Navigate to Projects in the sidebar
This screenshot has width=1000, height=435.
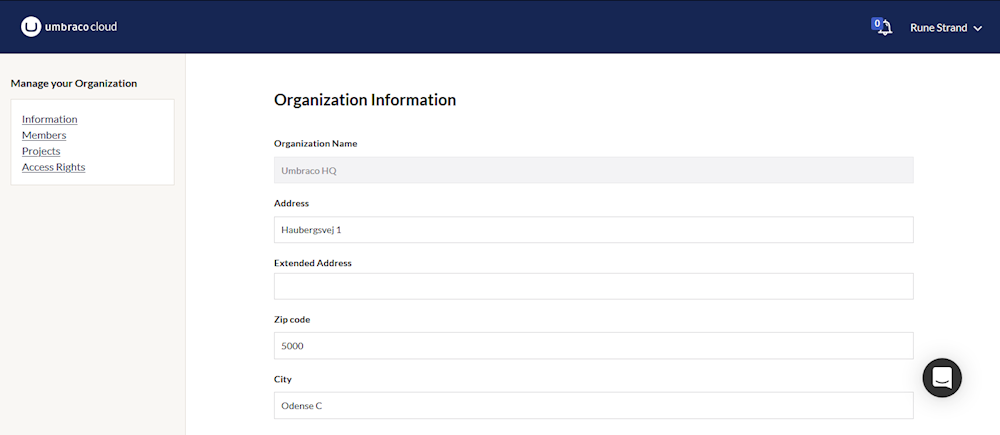[41, 151]
